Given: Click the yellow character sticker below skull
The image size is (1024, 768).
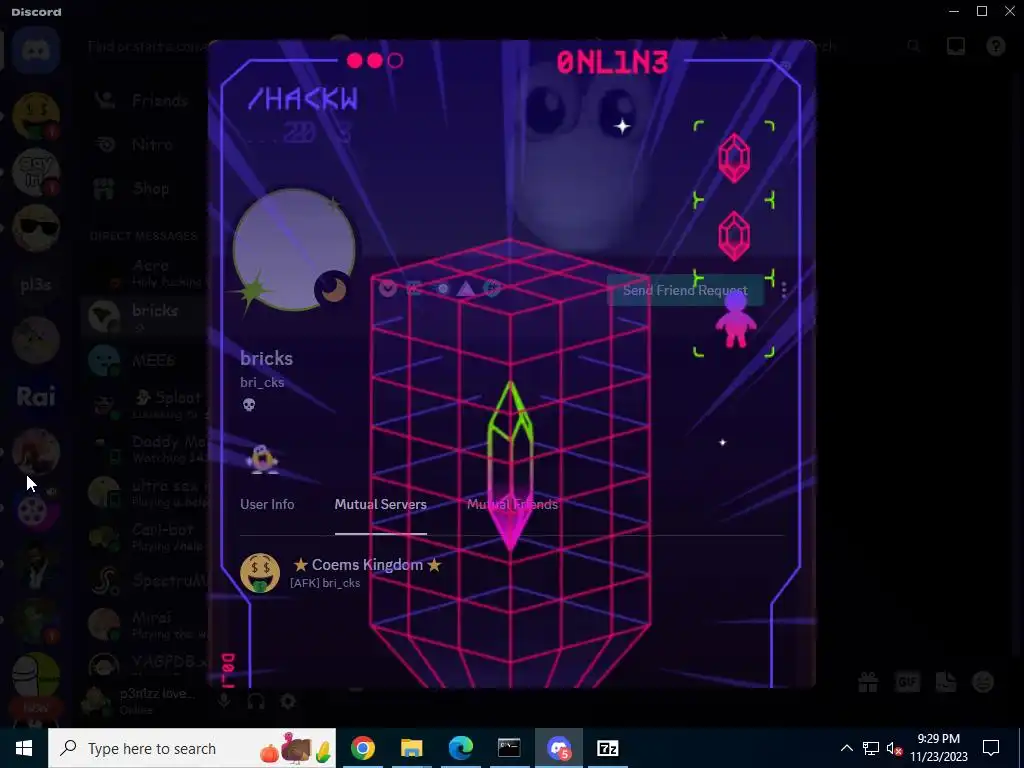Looking at the screenshot, I should point(263,458).
